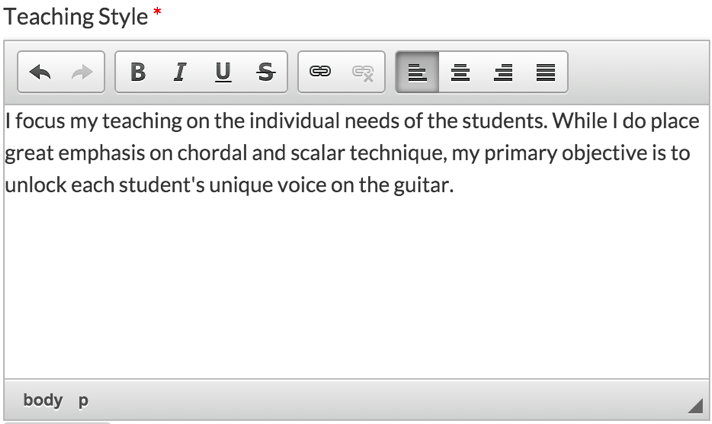This screenshot has width=712, height=424.
Task: Click the editor resize handle corner
Action: pos(695,405)
